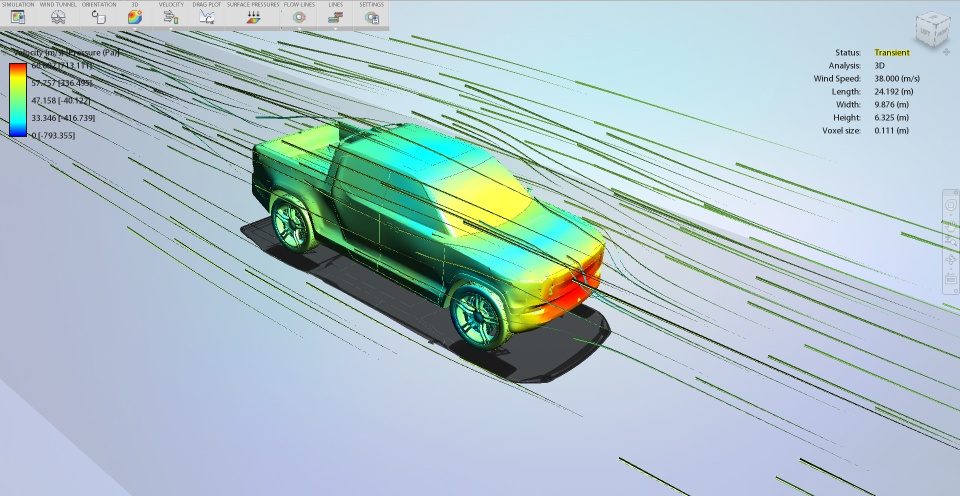Click the small compass icon below ViewCube

click(947, 52)
